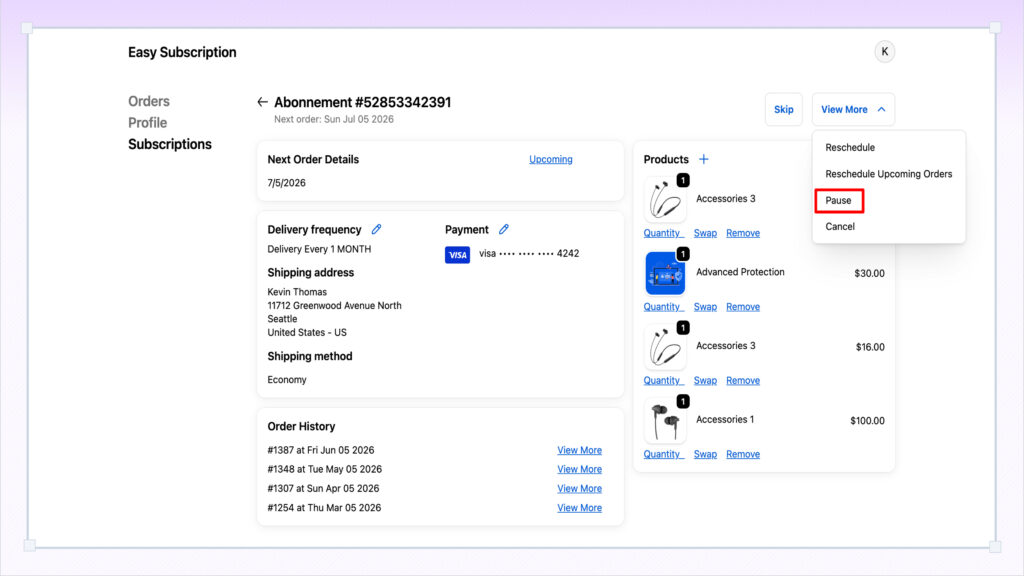Click the $30.00 Advanced Protection price

pos(869,273)
